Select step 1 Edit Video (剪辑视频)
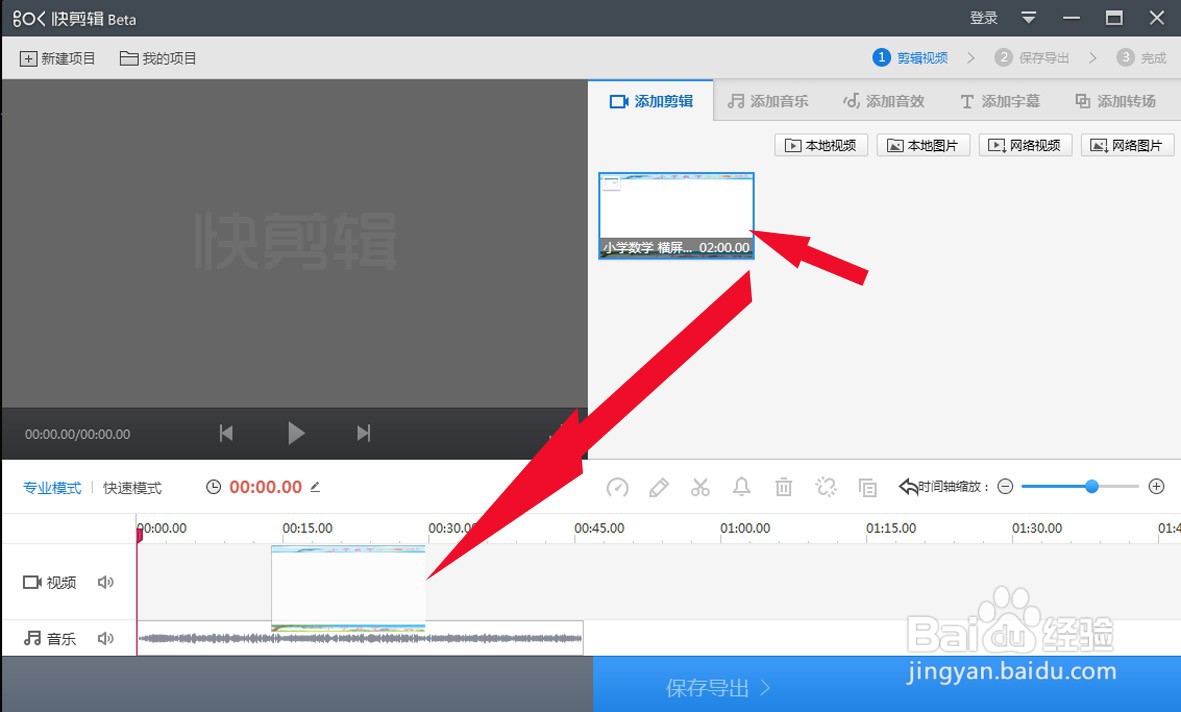The image size is (1181, 712). (x=910, y=58)
